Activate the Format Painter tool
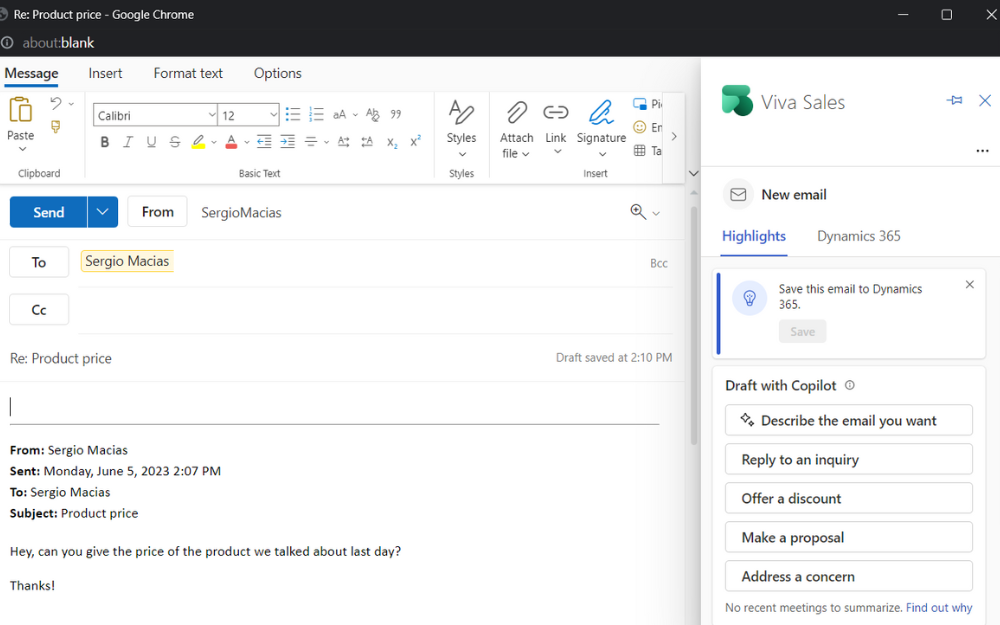The image size is (1000, 625). (x=56, y=127)
